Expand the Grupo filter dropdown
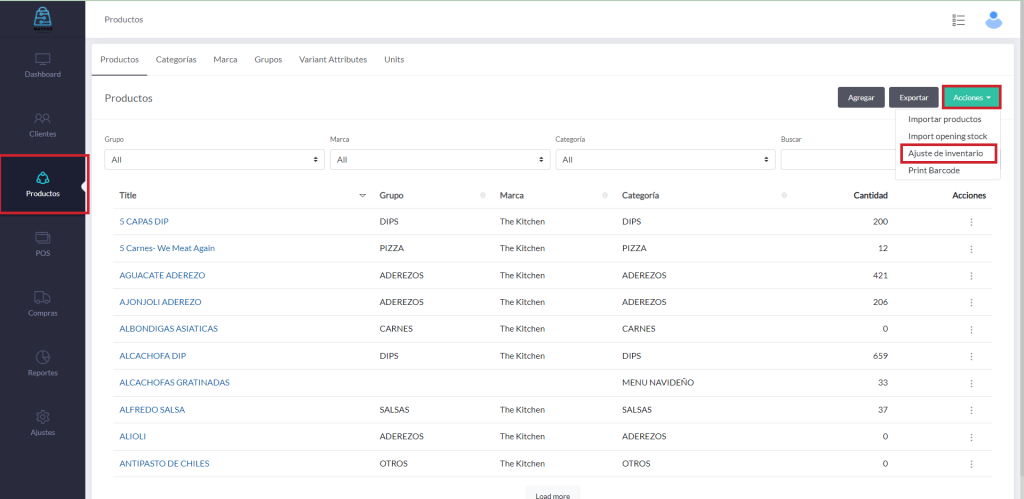This screenshot has height=499, width=1024. (214, 159)
